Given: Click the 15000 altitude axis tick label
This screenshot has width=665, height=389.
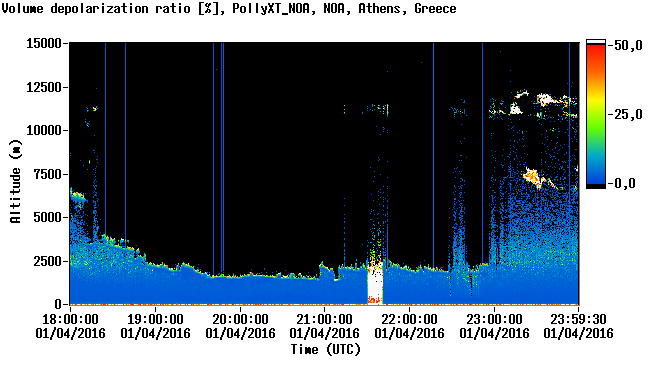Looking at the screenshot, I should (x=44, y=43).
